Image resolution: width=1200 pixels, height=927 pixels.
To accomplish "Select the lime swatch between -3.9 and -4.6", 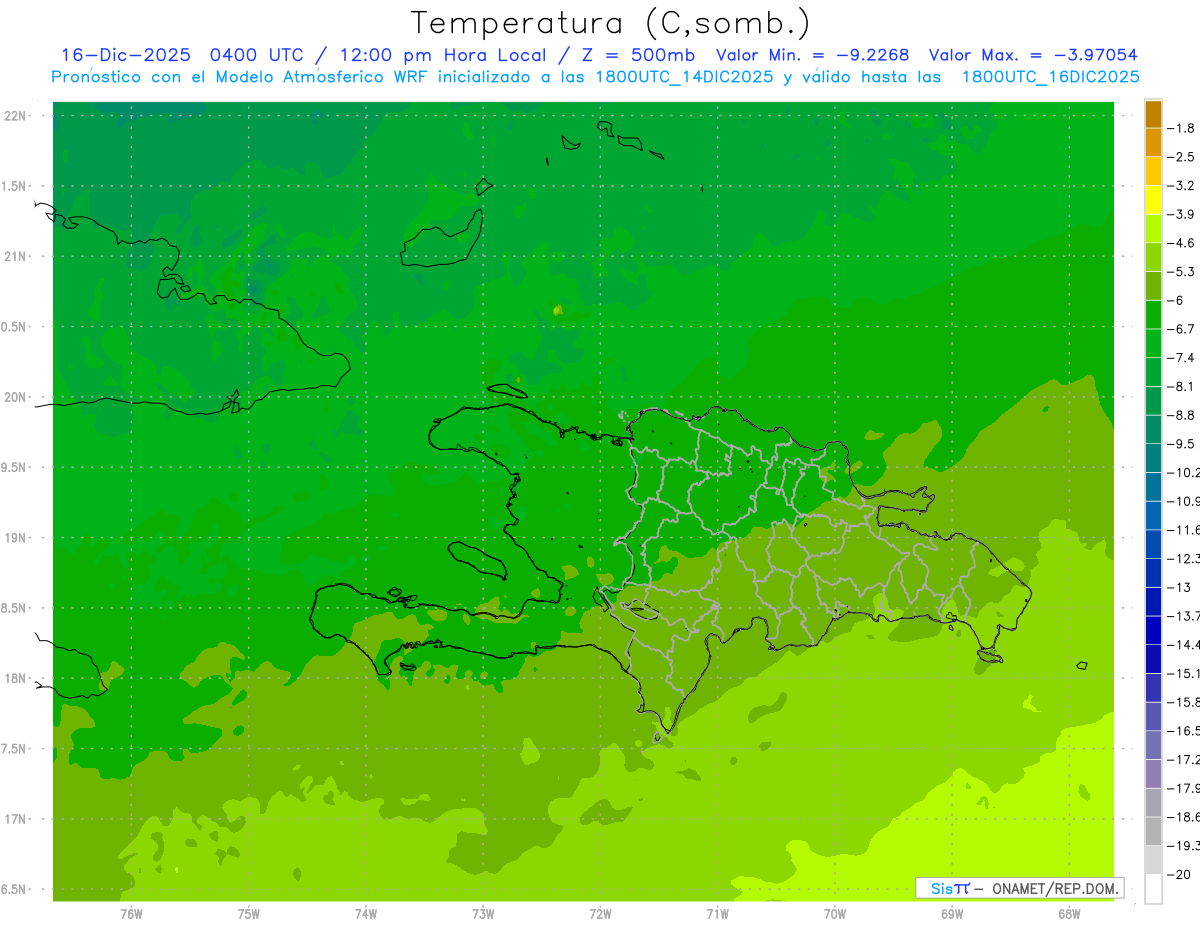I will click(x=1153, y=229).
